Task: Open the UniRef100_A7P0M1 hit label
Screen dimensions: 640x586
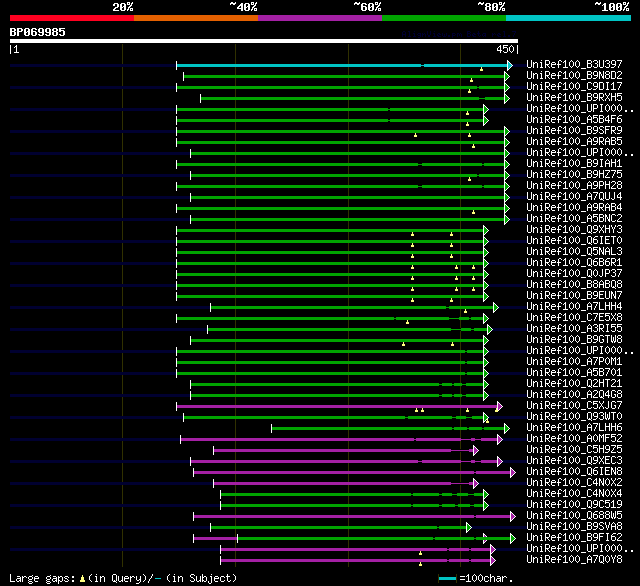Action: tap(574, 362)
